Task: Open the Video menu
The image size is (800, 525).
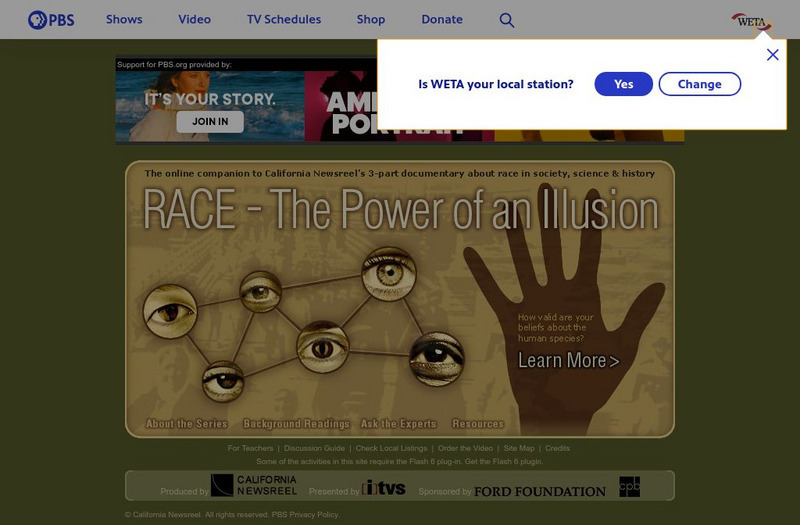Action: (194, 19)
